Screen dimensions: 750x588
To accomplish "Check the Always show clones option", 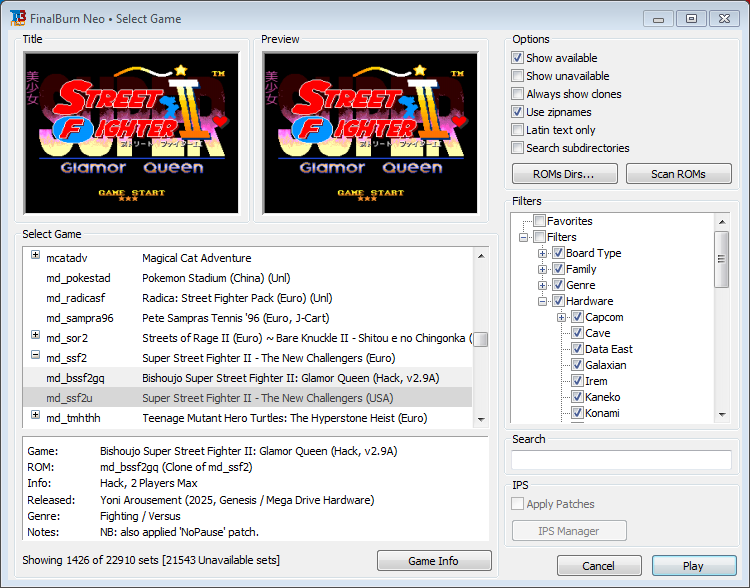I will 517,94.
